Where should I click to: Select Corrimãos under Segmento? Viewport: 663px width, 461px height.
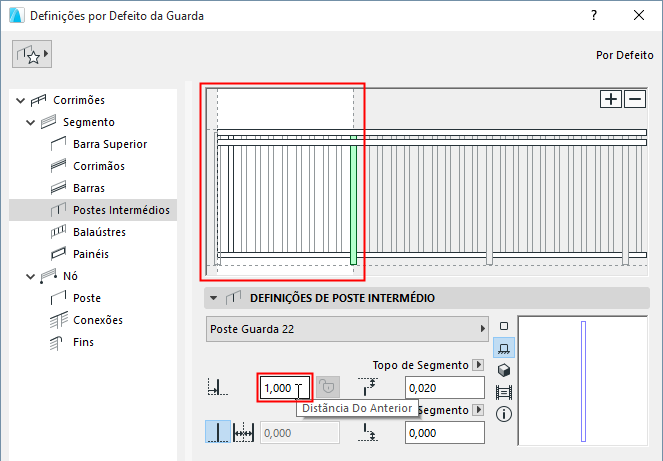tap(99, 166)
